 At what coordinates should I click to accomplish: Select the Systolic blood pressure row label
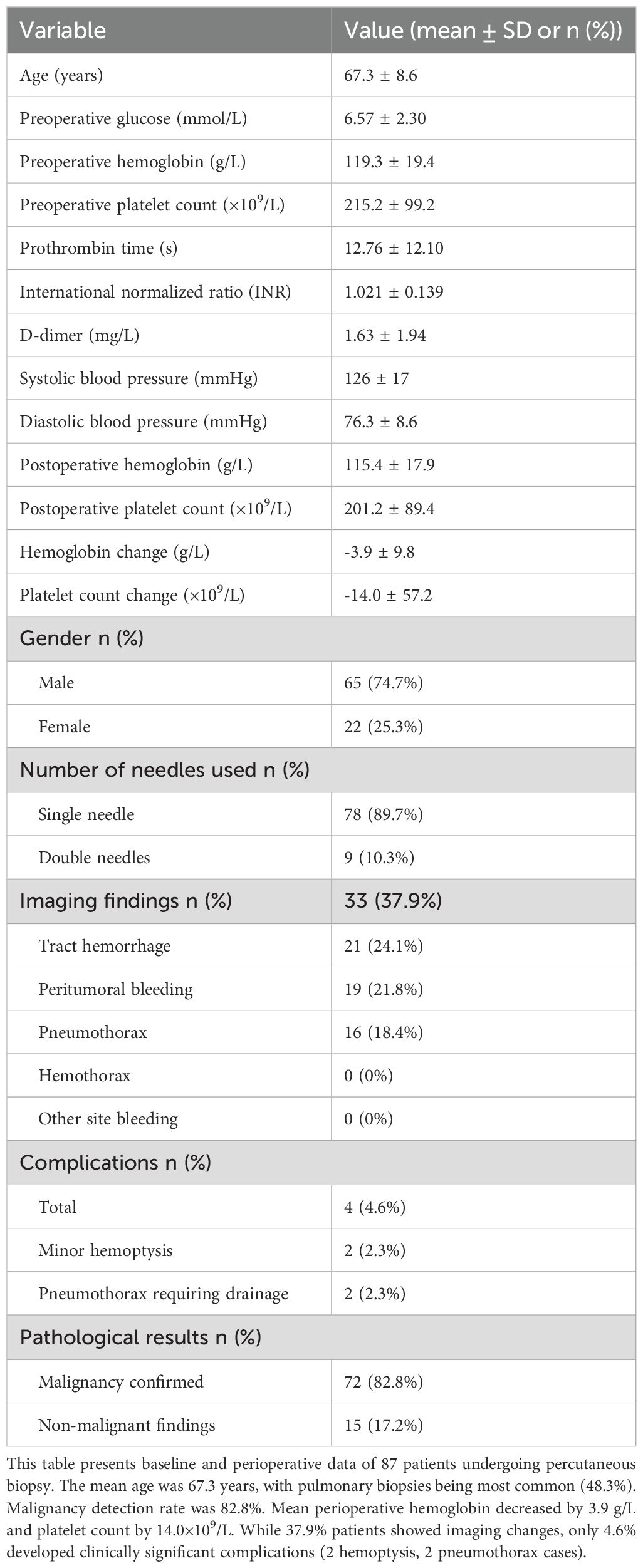tap(139, 378)
